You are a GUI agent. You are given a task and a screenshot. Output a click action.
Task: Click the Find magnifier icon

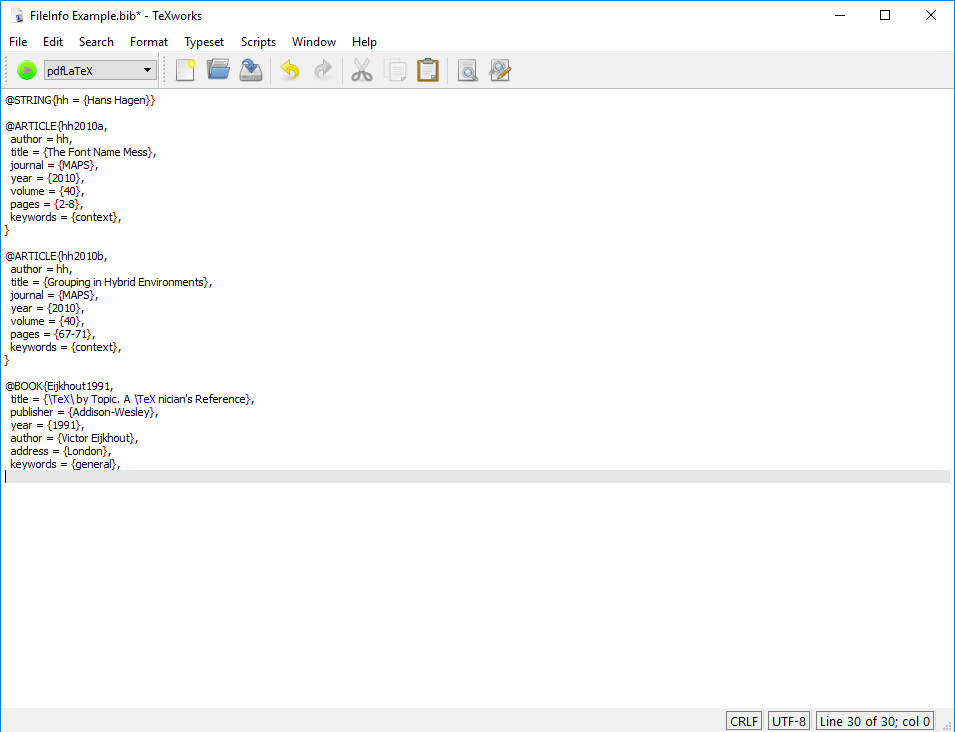tap(468, 71)
